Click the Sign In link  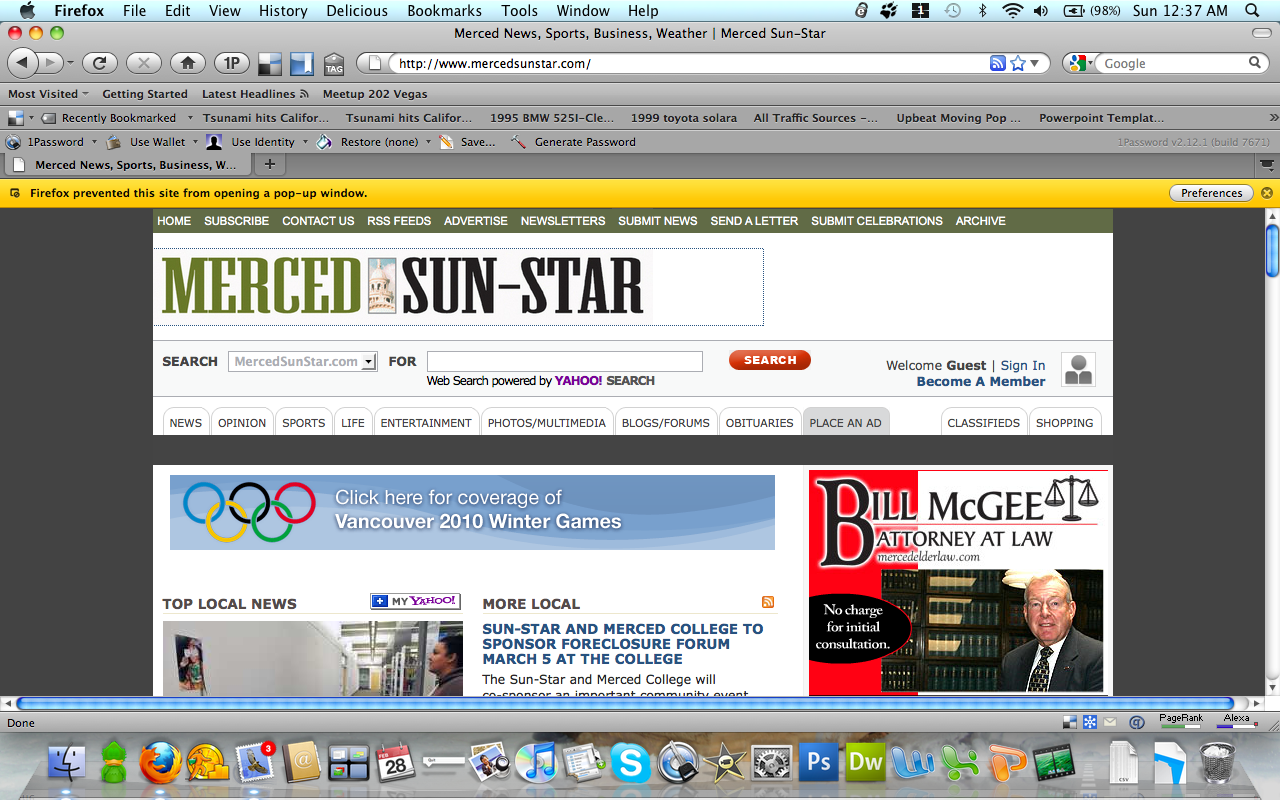coord(1023,365)
